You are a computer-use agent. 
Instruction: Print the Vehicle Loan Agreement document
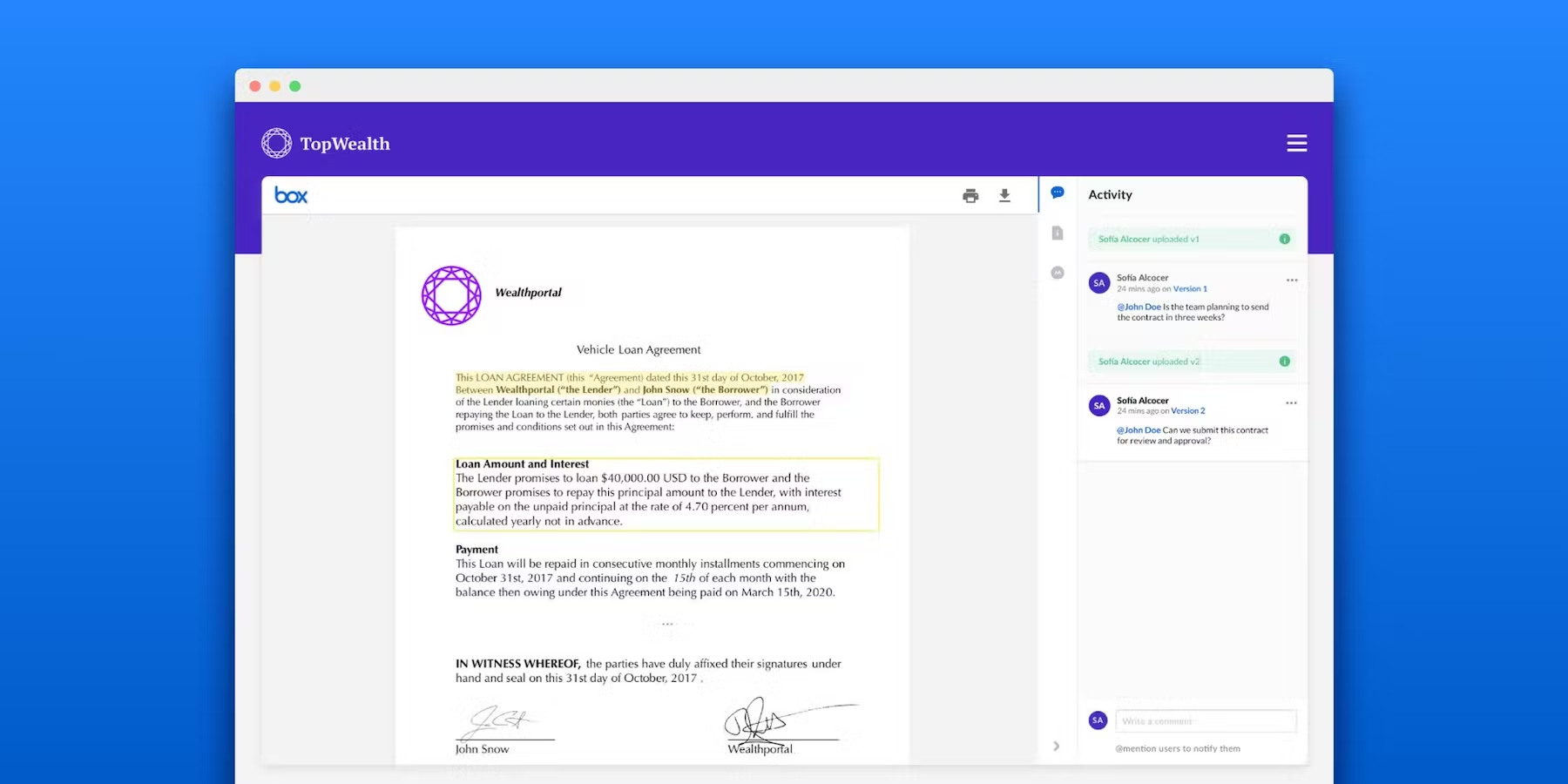(x=970, y=196)
